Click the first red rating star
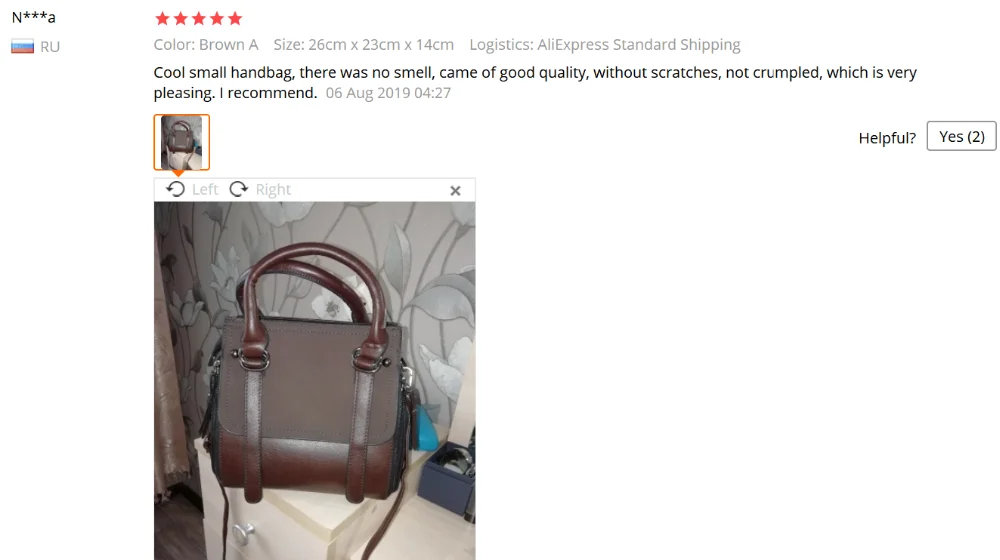1000x560 pixels. tap(163, 18)
